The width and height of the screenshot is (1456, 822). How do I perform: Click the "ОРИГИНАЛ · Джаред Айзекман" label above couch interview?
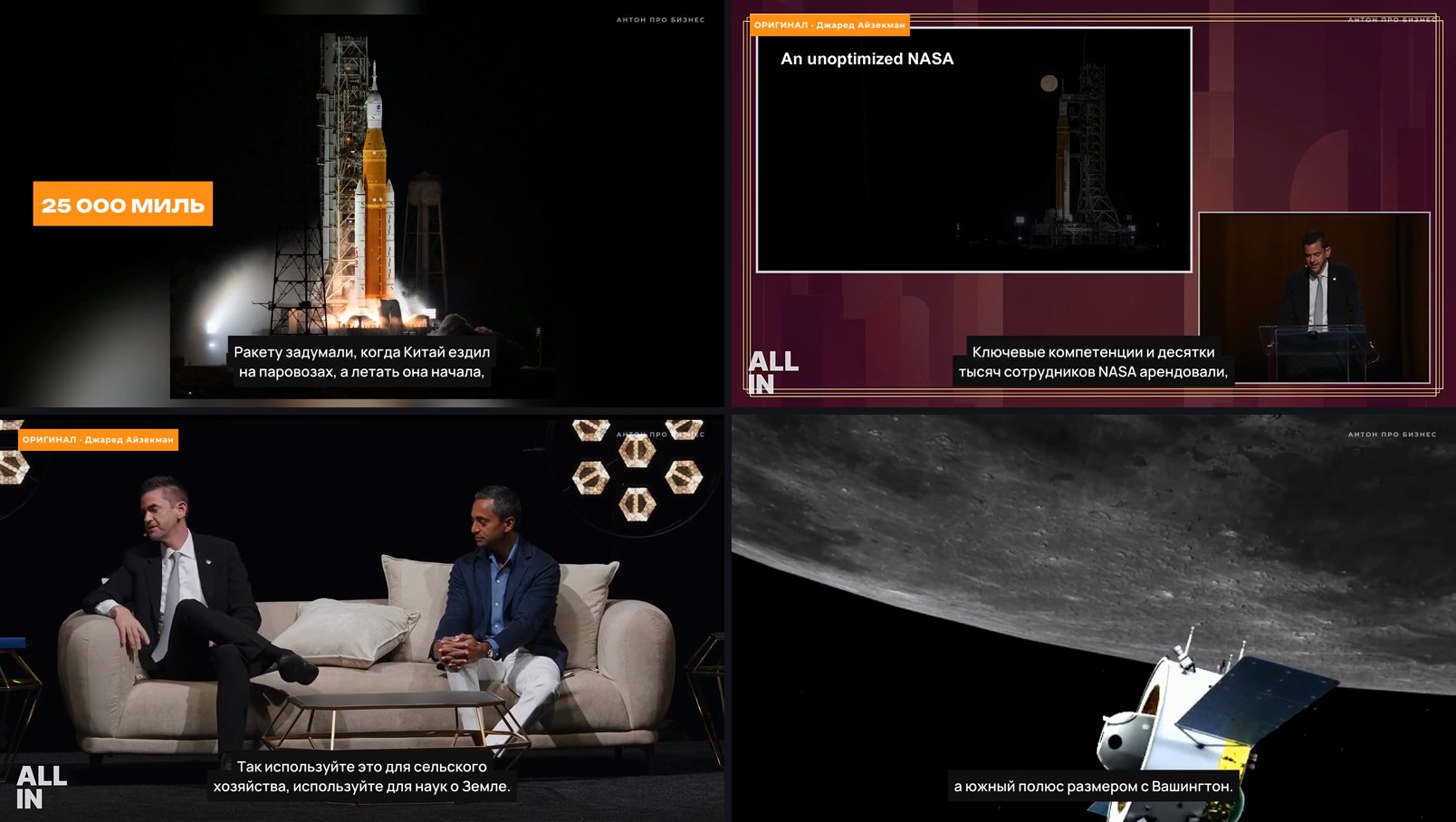[98, 440]
